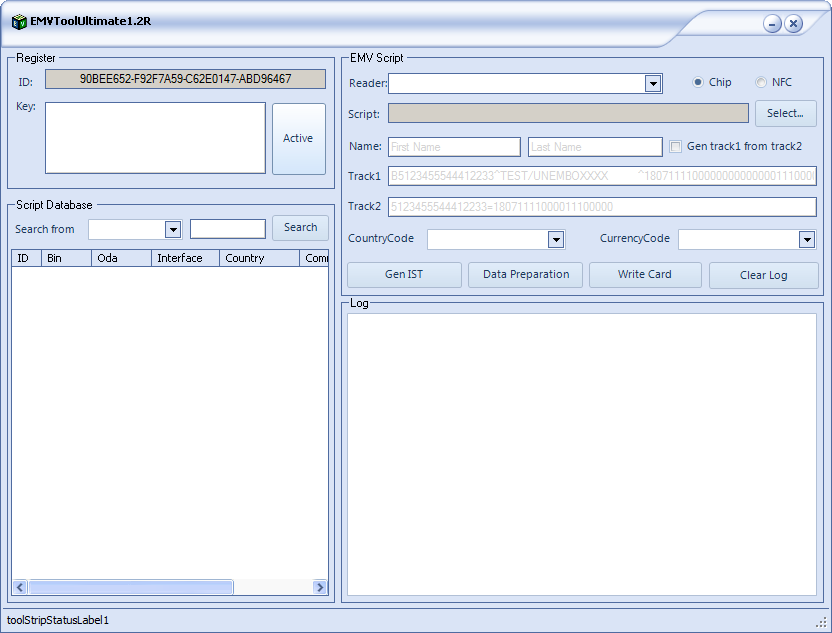Click the Active button

tap(298, 139)
